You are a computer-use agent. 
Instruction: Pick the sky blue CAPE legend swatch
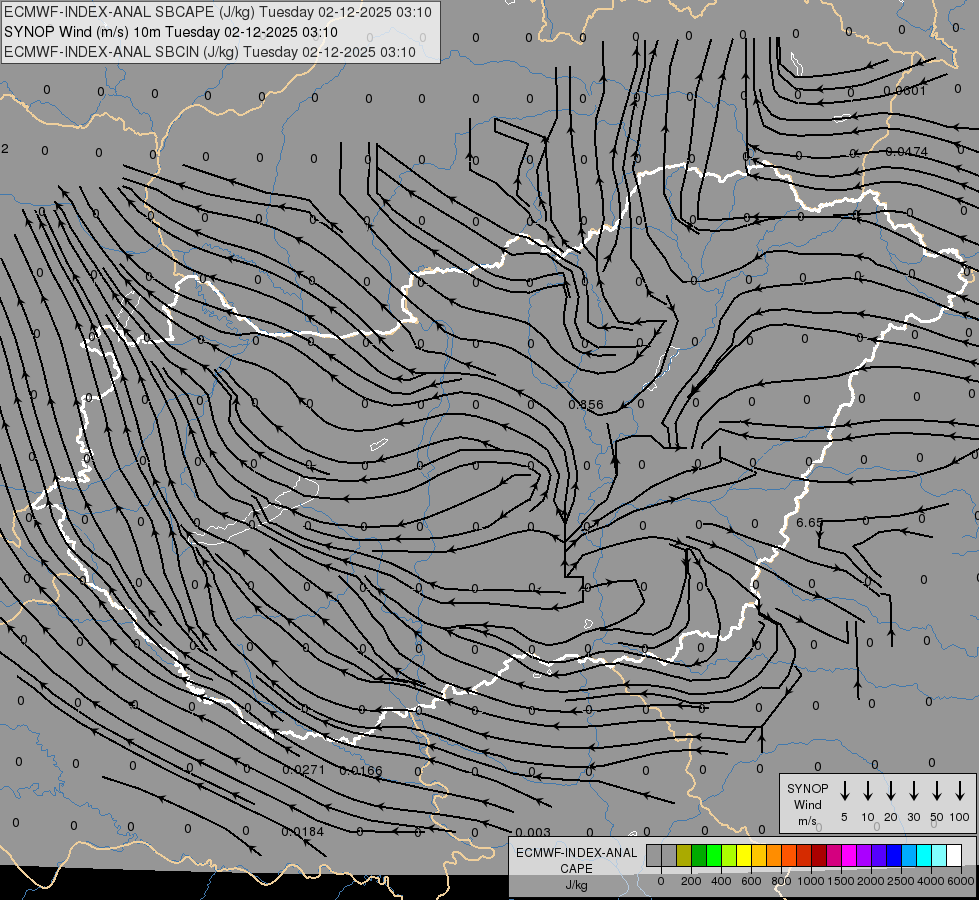(909, 855)
